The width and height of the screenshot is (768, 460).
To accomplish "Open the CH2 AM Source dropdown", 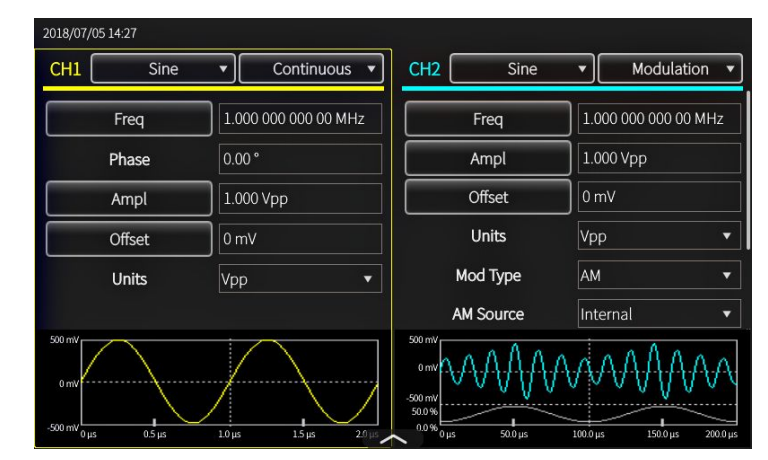I will (659, 313).
